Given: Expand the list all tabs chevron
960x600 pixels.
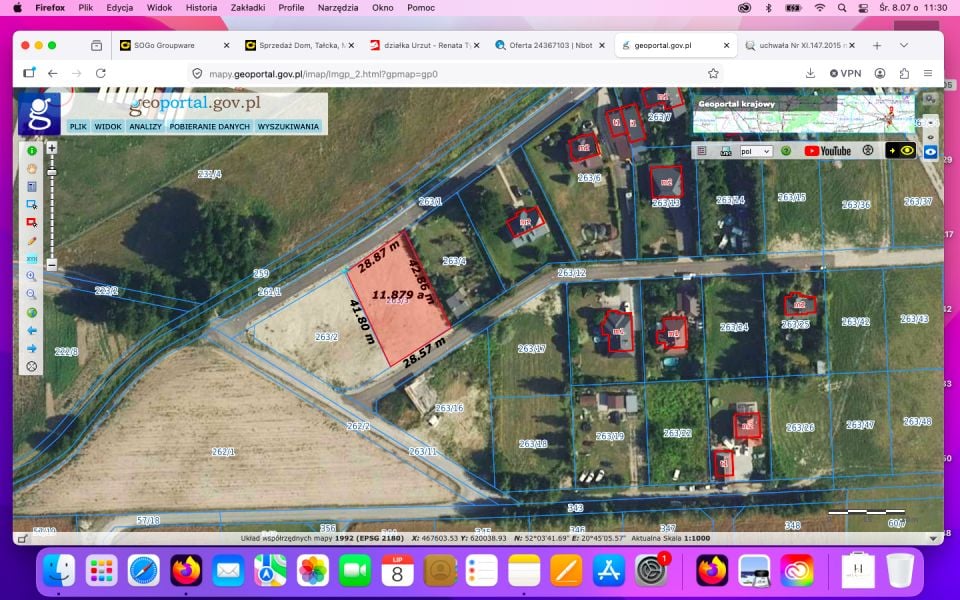Looking at the screenshot, I should point(904,45).
